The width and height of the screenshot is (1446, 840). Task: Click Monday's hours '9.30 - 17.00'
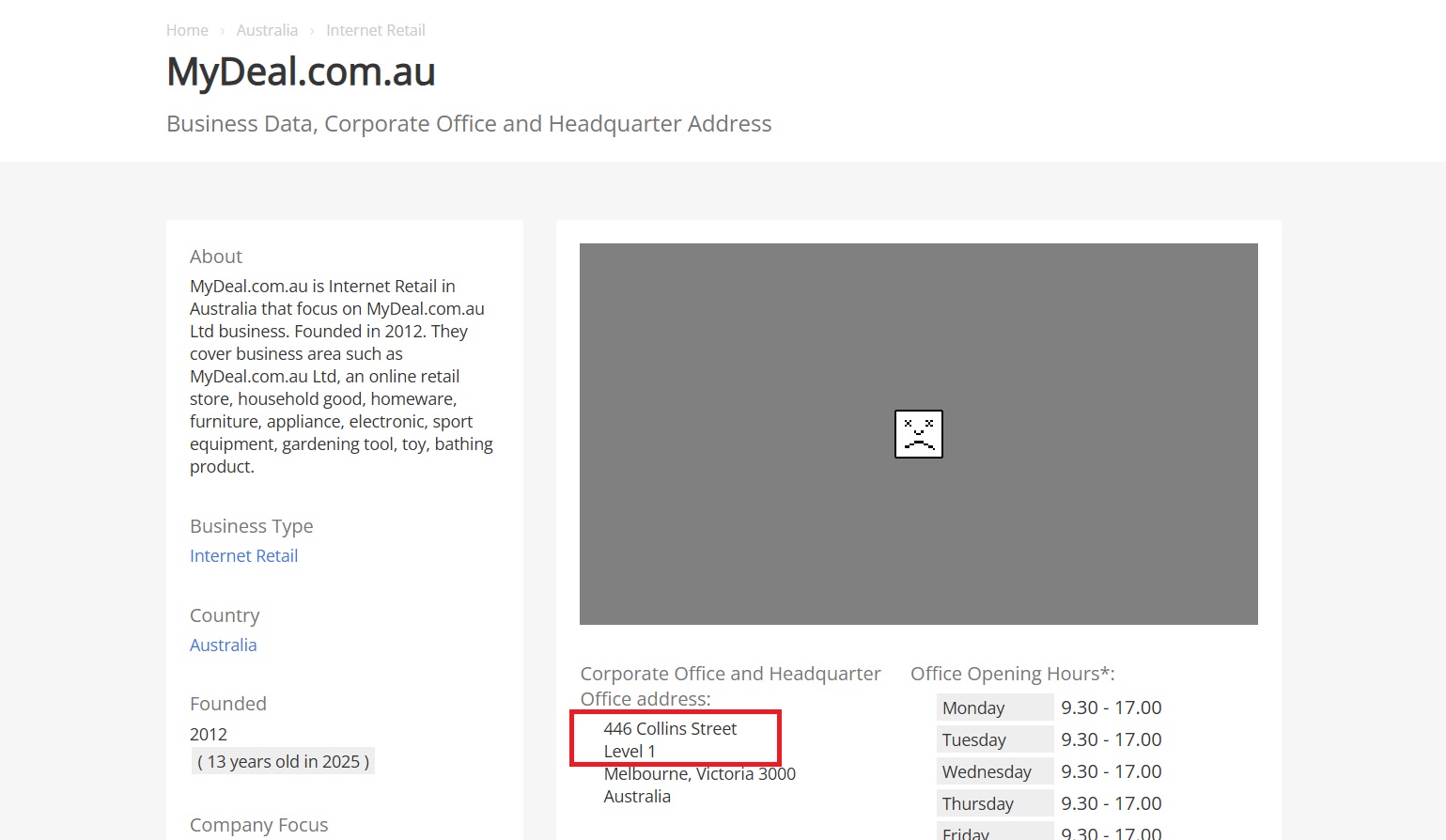[1112, 708]
